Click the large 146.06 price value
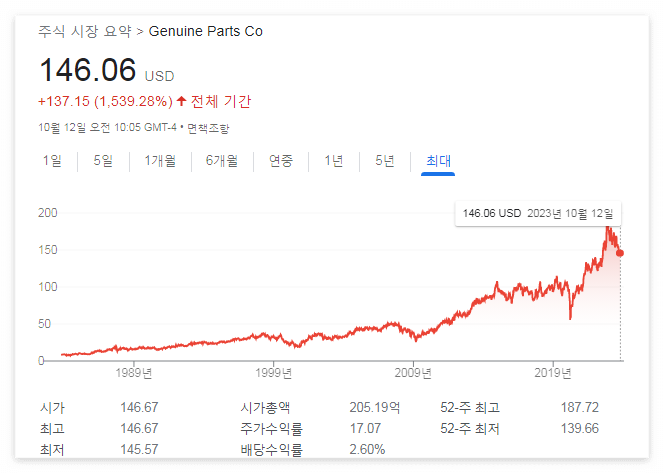The height and width of the screenshot is (473, 664). click(88, 70)
